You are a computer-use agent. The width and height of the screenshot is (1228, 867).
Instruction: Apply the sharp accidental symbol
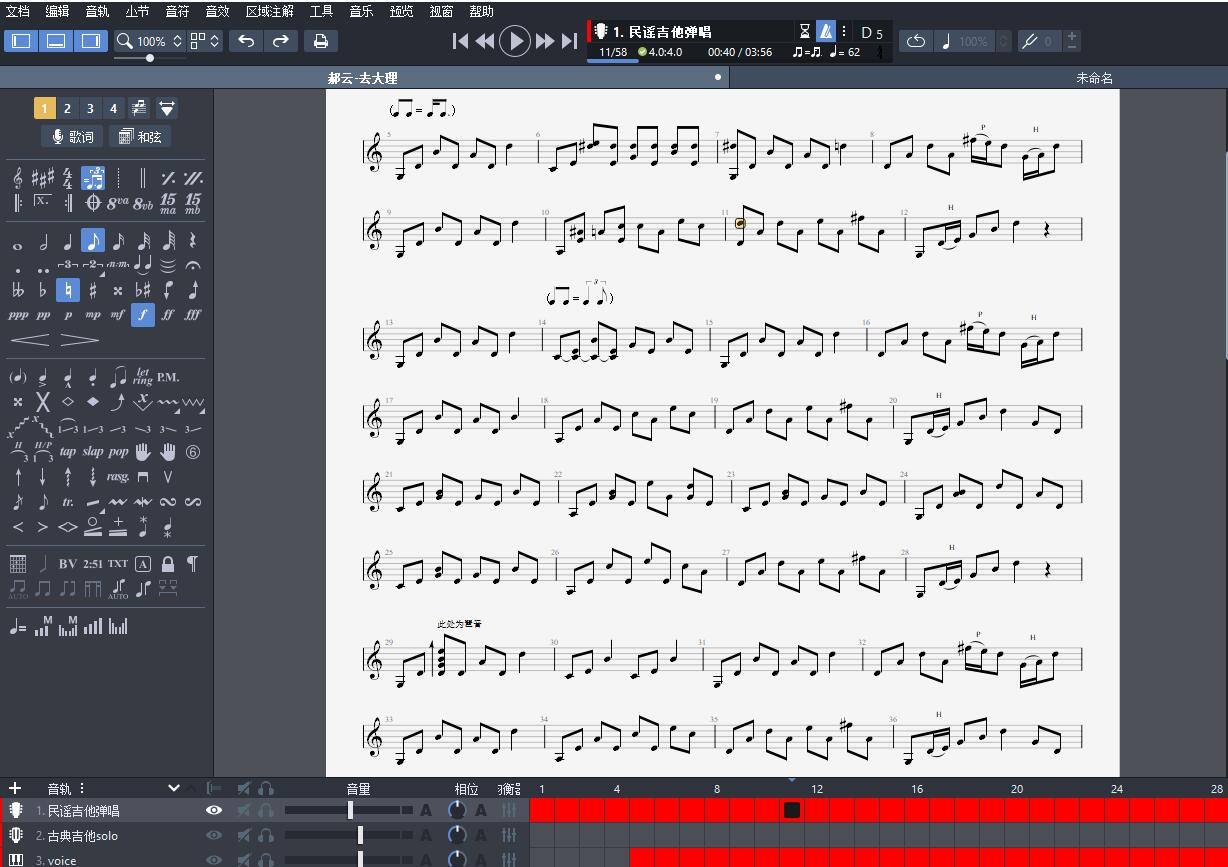click(92, 290)
